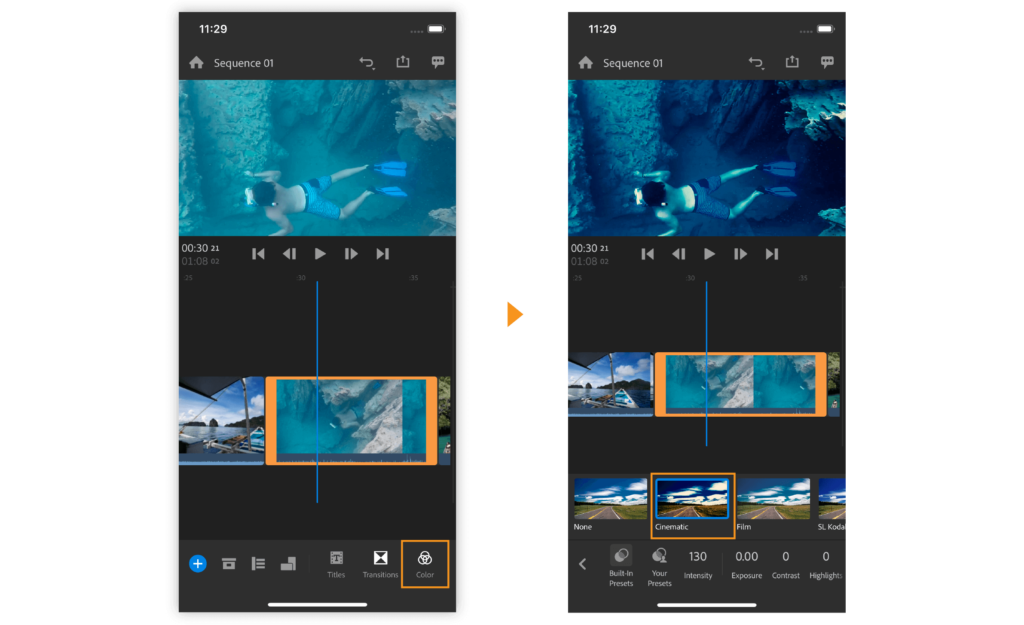1024x625 pixels.
Task: Step forward one frame in color presets screen
Action: (740, 254)
